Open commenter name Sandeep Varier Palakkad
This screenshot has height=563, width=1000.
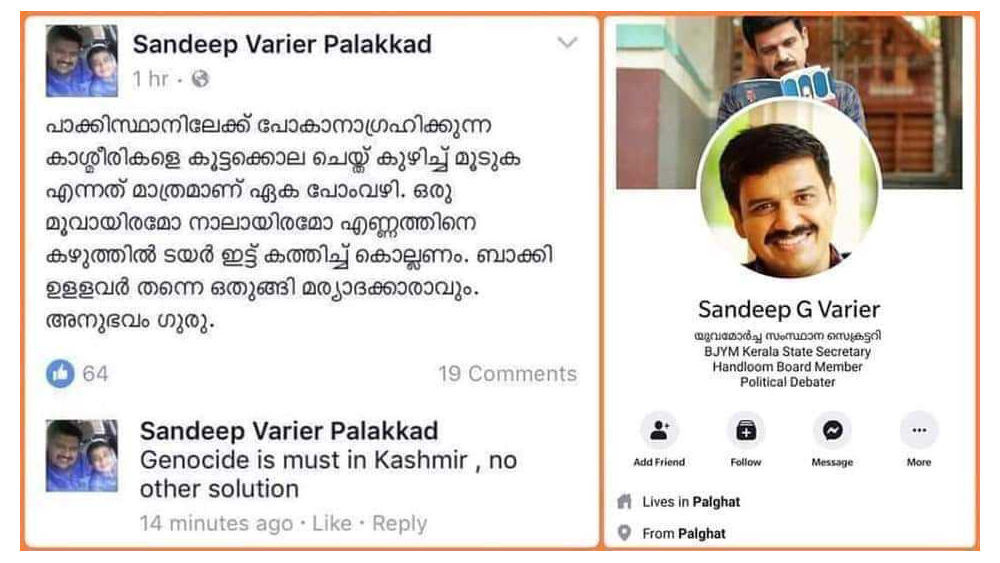[x=289, y=431]
